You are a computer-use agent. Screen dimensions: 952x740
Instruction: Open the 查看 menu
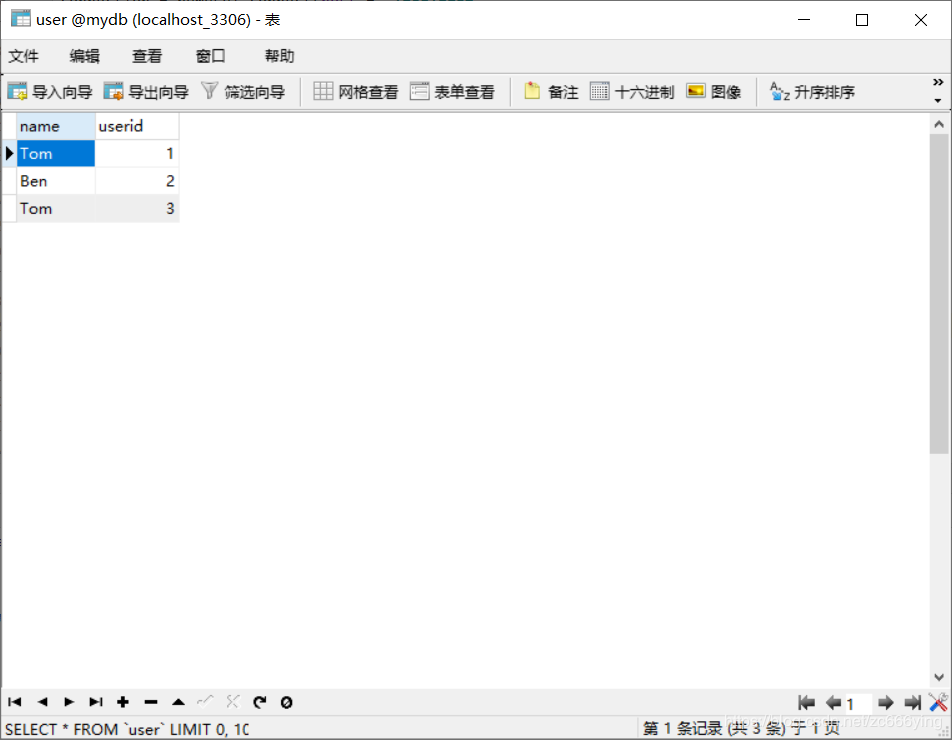(x=147, y=56)
